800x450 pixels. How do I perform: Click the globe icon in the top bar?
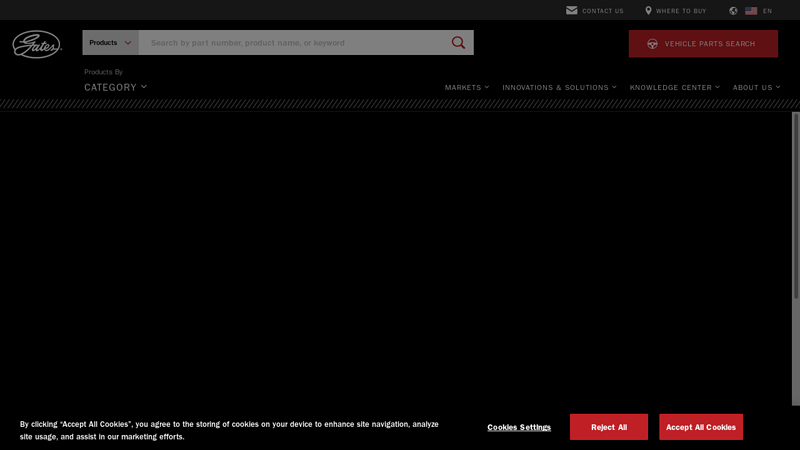point(733,11)
